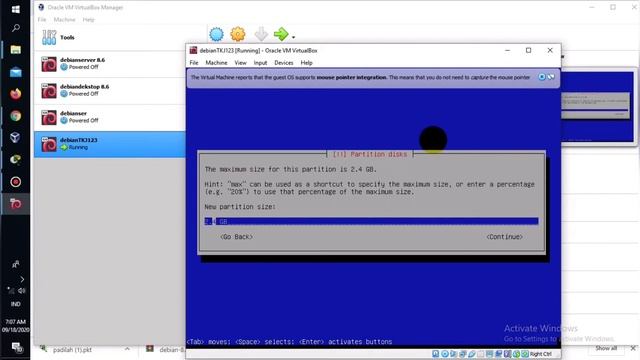Open Windows search from the taskbar
Screen dimensions: 640x360
tap(16, 28)
